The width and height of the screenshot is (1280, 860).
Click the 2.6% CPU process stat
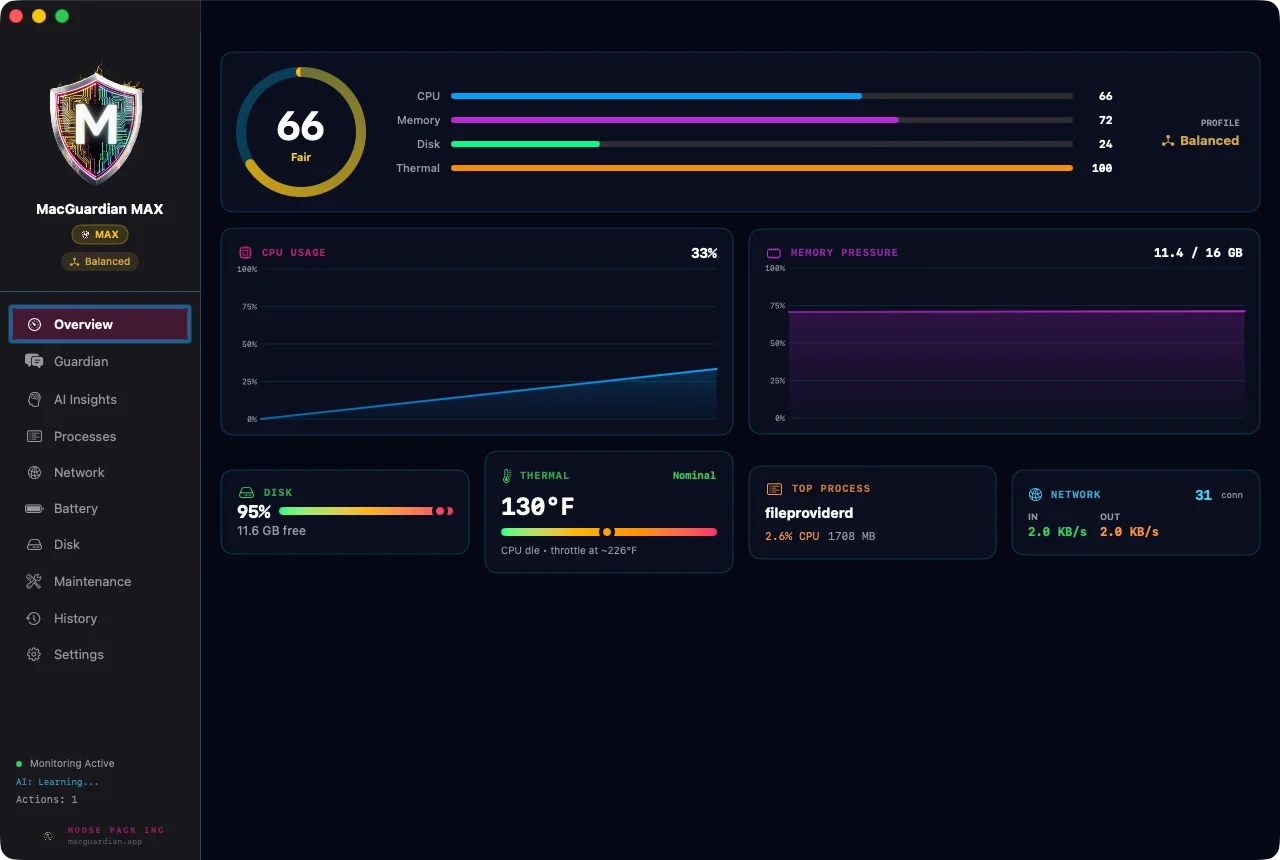tap(792, 537)
